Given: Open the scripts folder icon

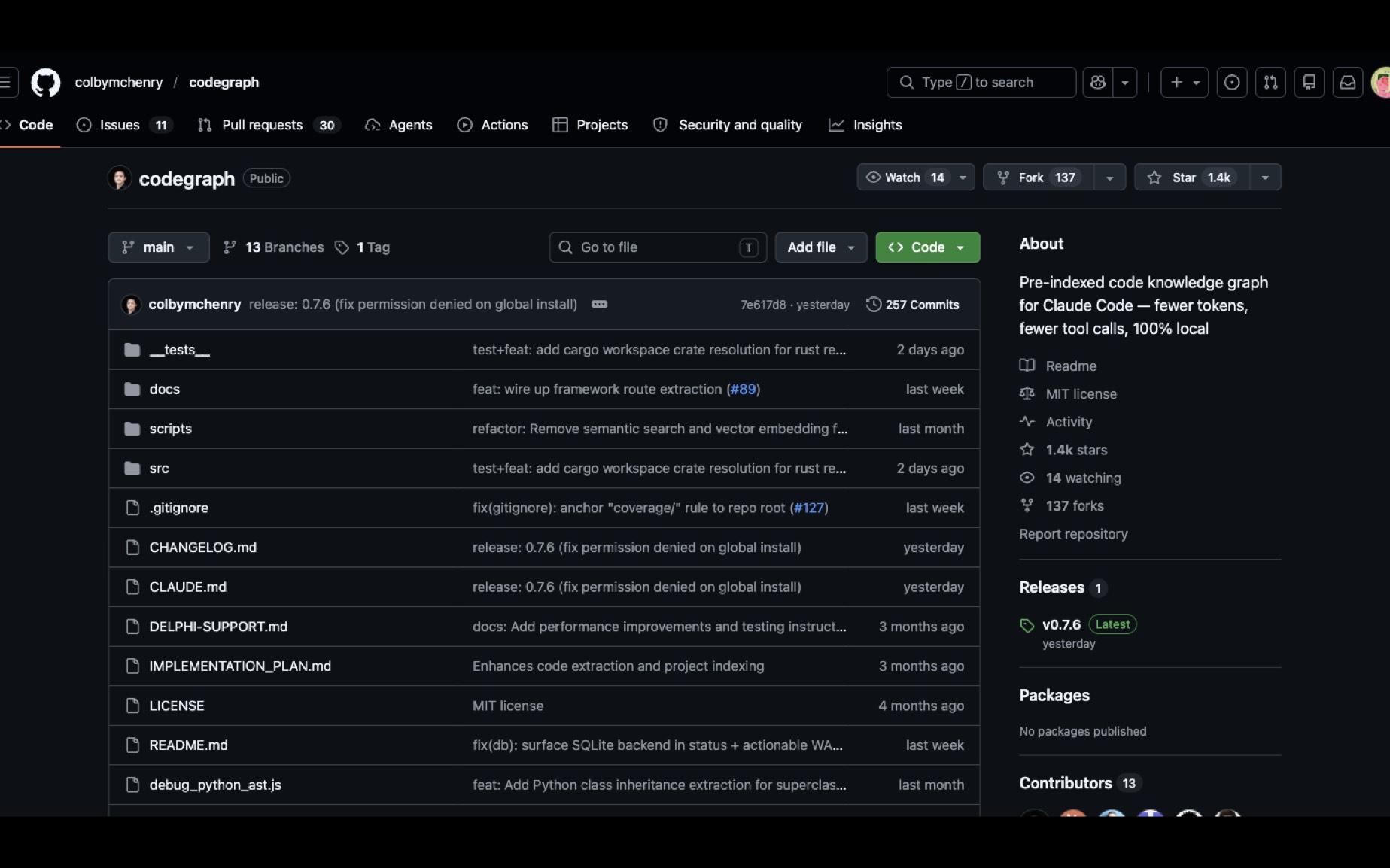Looking at the screenshot, I should point(132,429).
